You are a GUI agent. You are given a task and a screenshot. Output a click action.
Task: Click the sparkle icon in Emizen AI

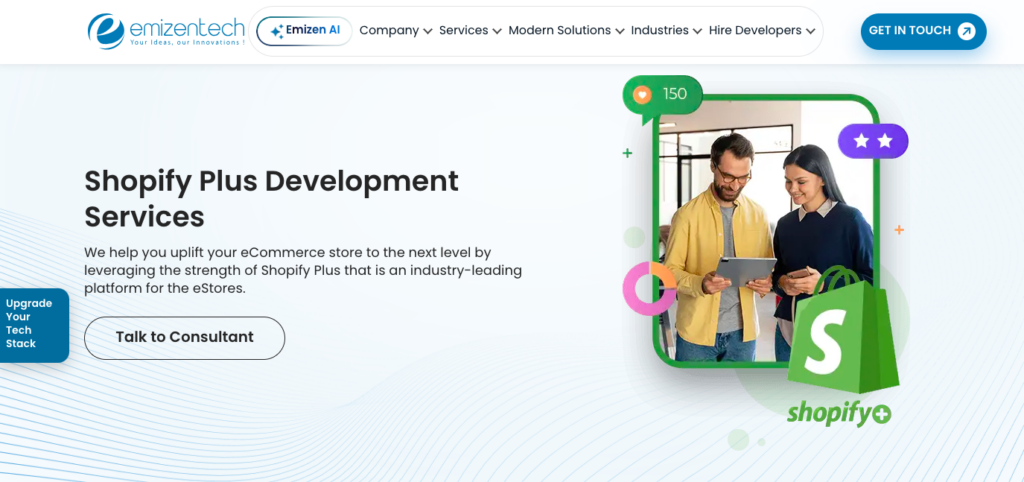[x=276, y=31]
